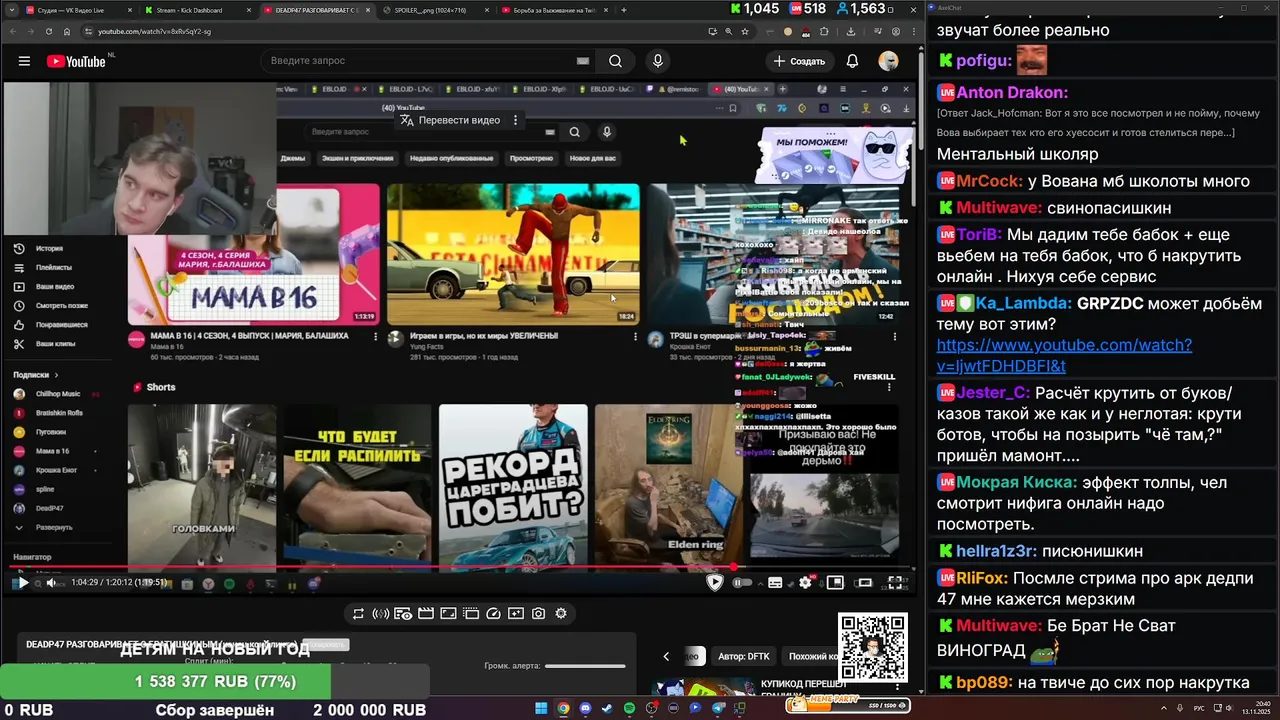
Task: Click the left chevron beside the Автор: DFTK chip
Action: (666, 656)
